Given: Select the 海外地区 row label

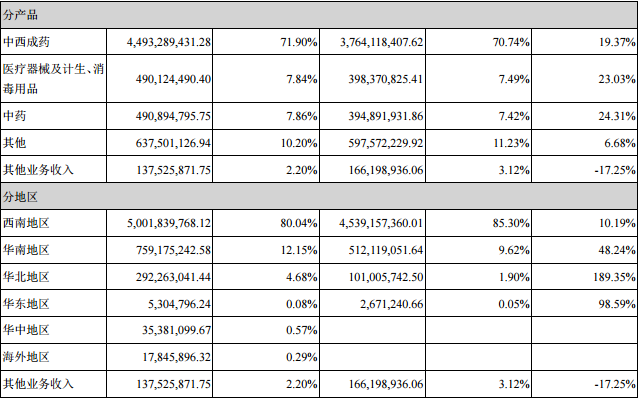Looking at the screenshot, I should point(28,357).
